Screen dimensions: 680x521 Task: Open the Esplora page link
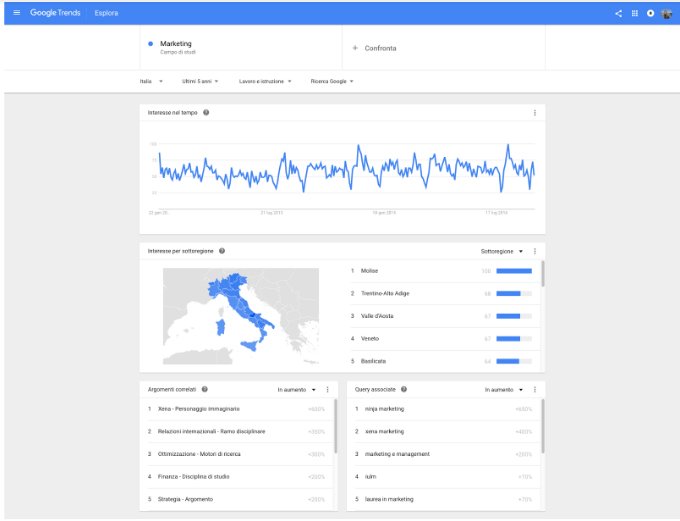pyautogui.click(x=106, y=13)
